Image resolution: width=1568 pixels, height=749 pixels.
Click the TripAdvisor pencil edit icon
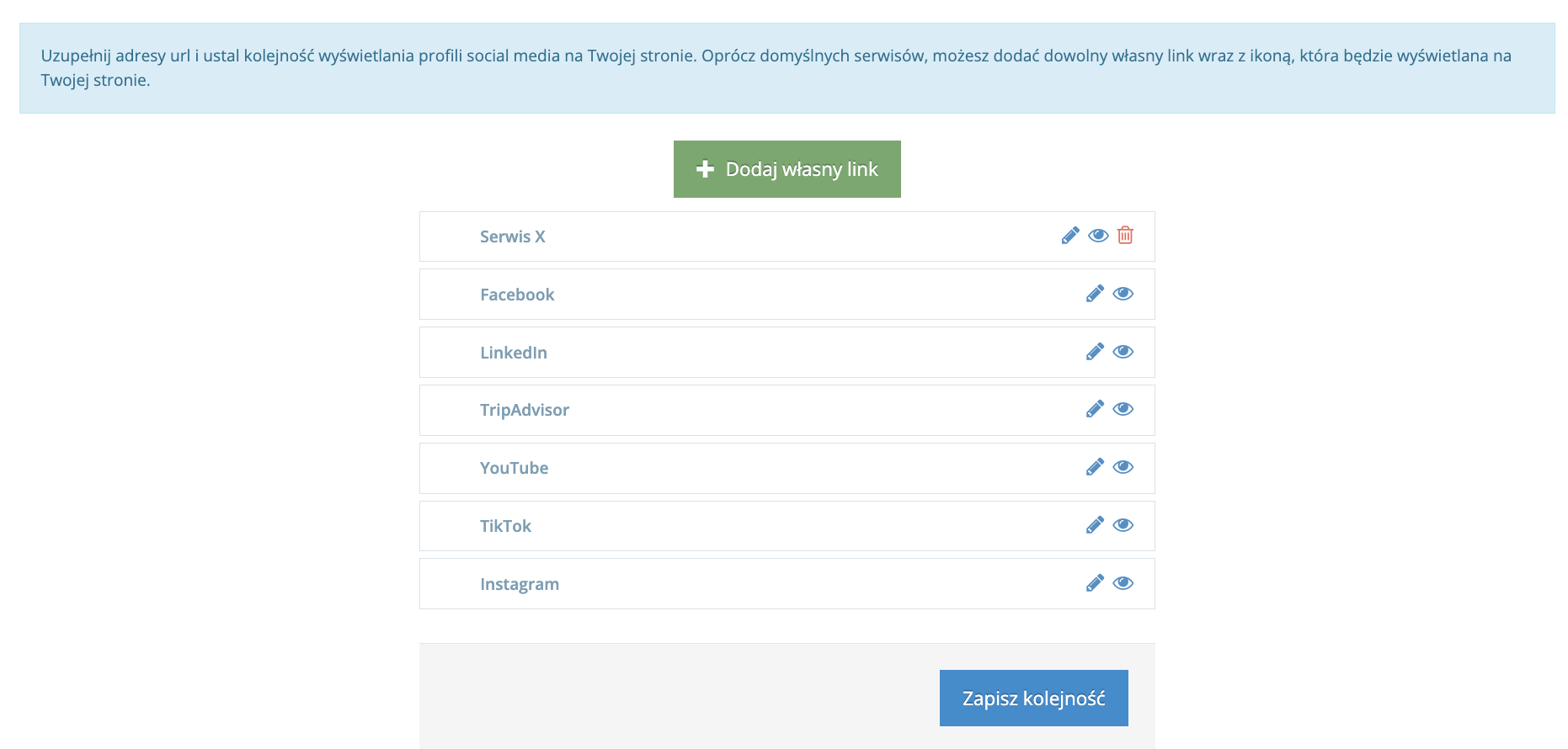pyautogui.click(x=1095, y=409)
